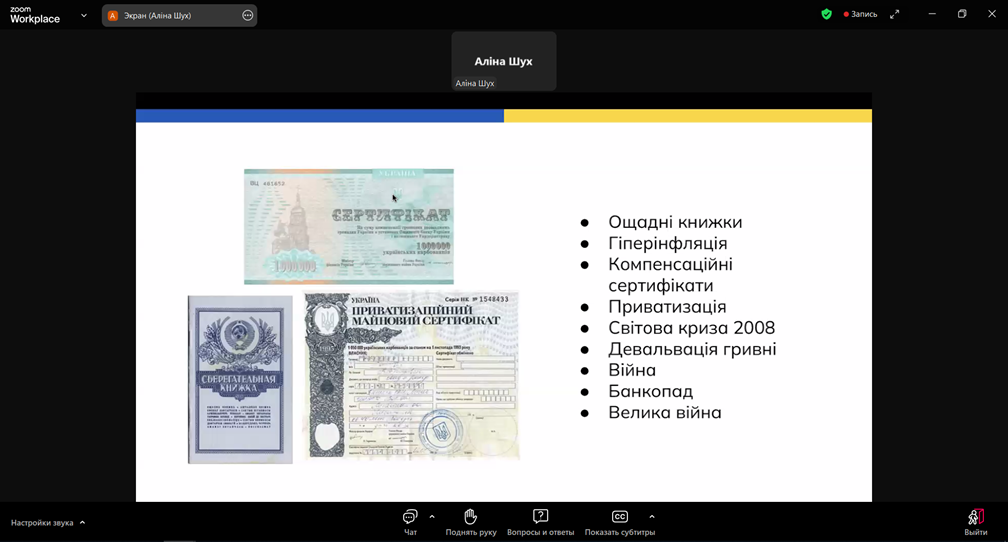Expand audio settings (Настройки звука) chevron
The width and height of the screenshot is (1008, 542).
tap(83, 523)
